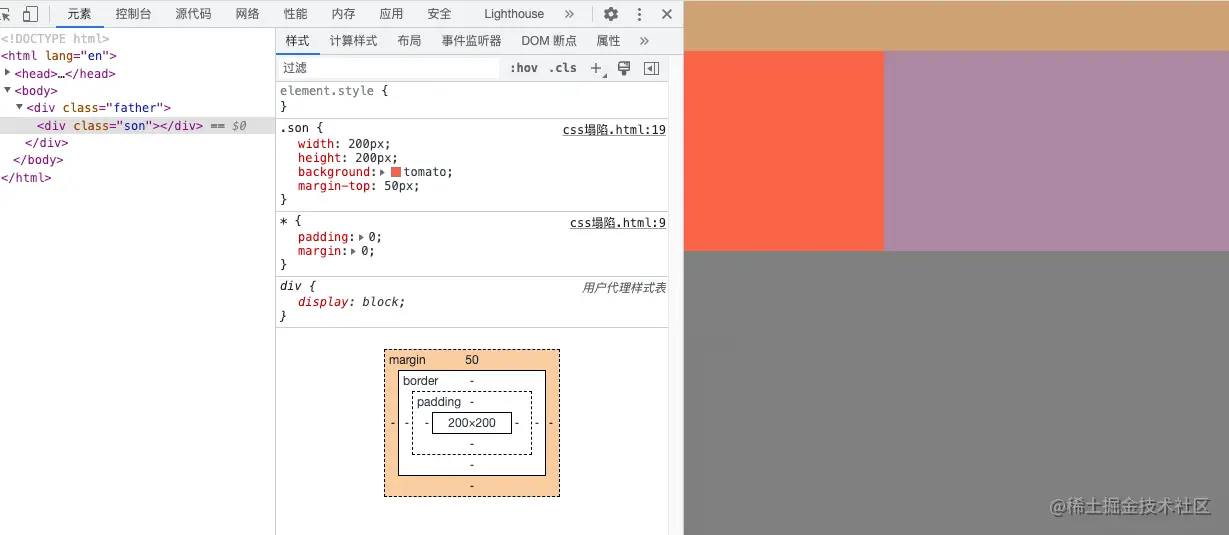This screenshot has height=535, width=1229.
Task: Select the 计算样式 sub-tab
Action: (353, 41)
